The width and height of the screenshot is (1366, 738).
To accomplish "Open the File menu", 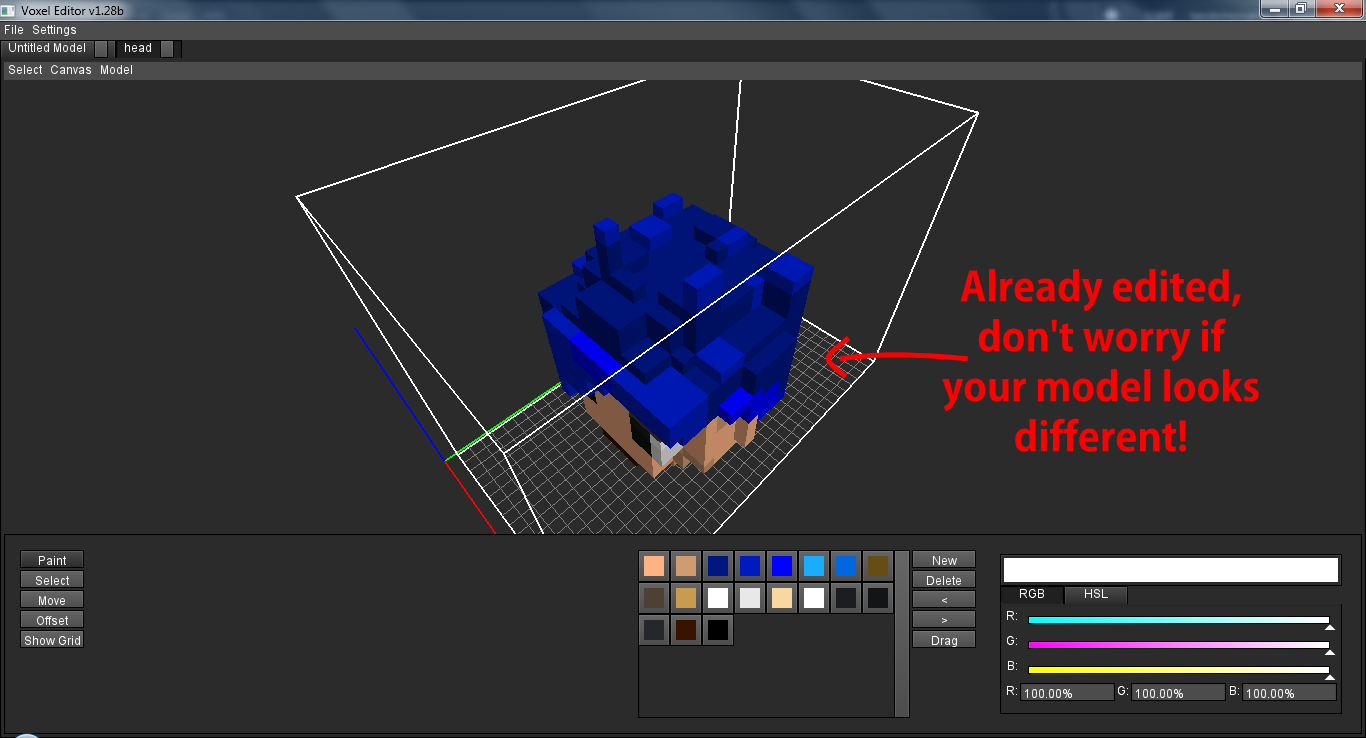I will pos(14,30).
